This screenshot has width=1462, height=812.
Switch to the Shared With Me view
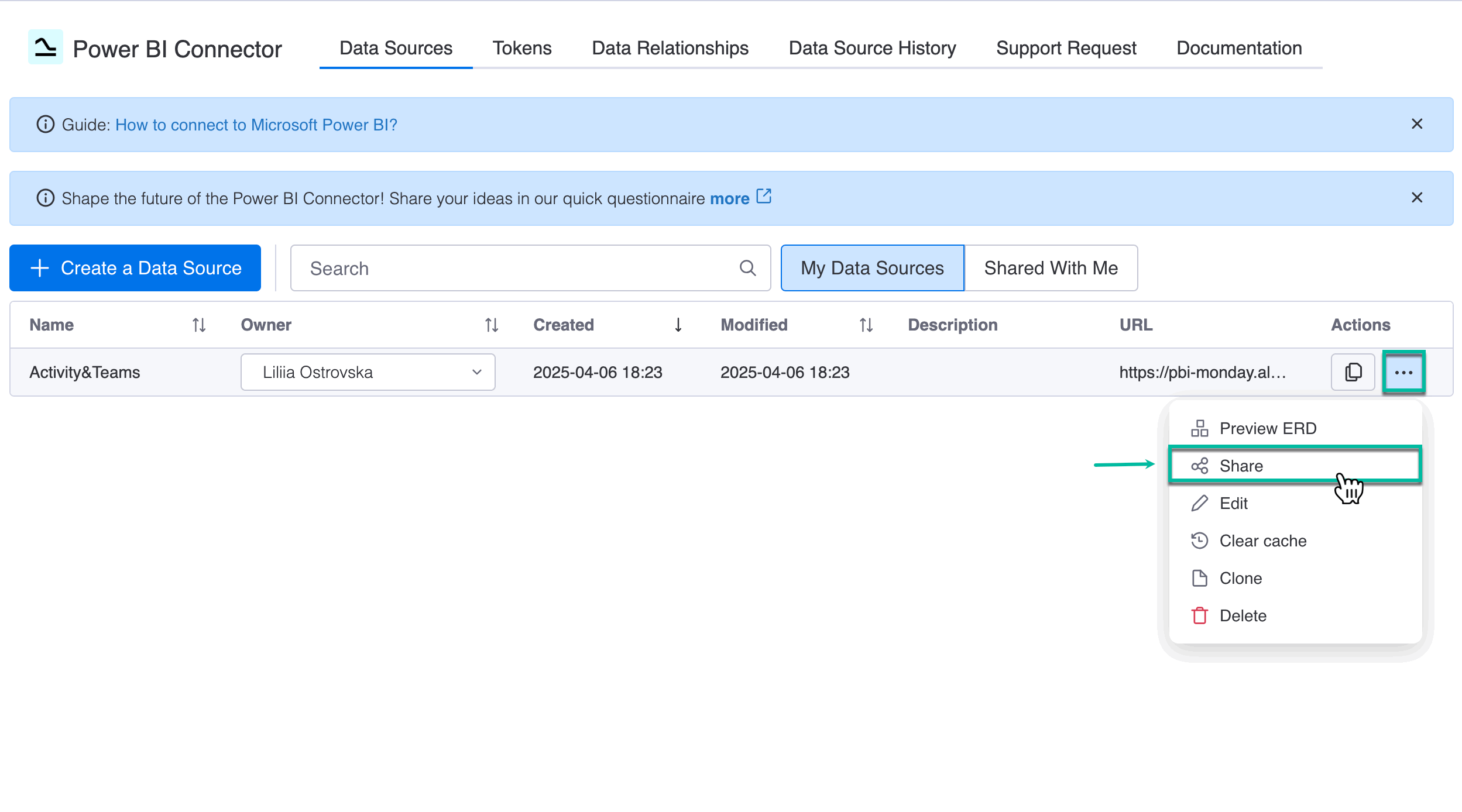[x=1051, y=268]
